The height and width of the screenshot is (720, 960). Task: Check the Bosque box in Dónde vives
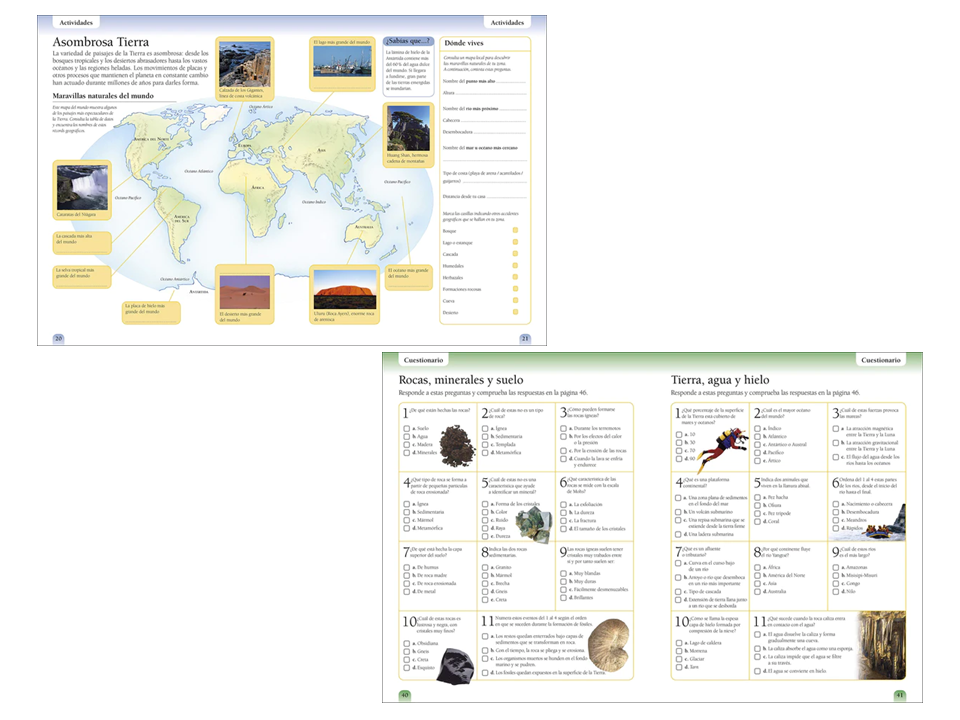pos(516,230)
